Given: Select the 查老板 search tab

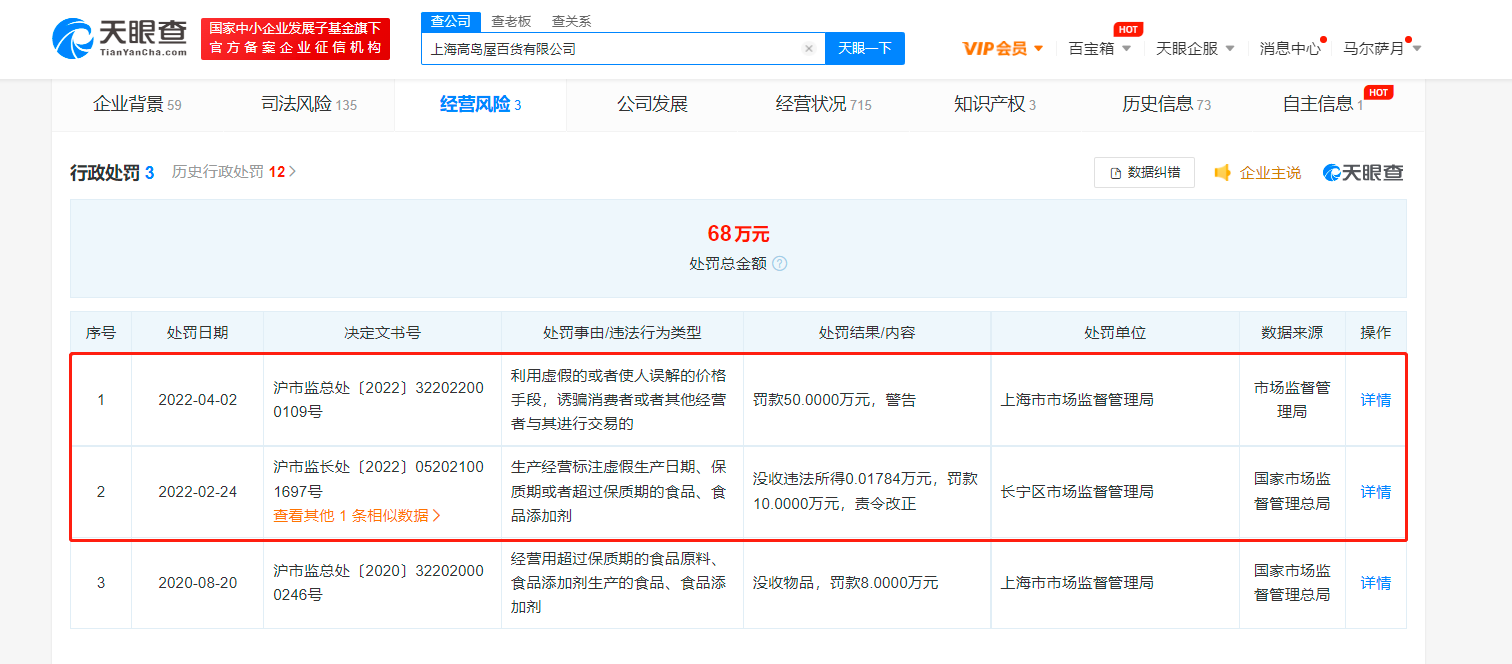Looking at the screenshot, I should pos(511,20).
